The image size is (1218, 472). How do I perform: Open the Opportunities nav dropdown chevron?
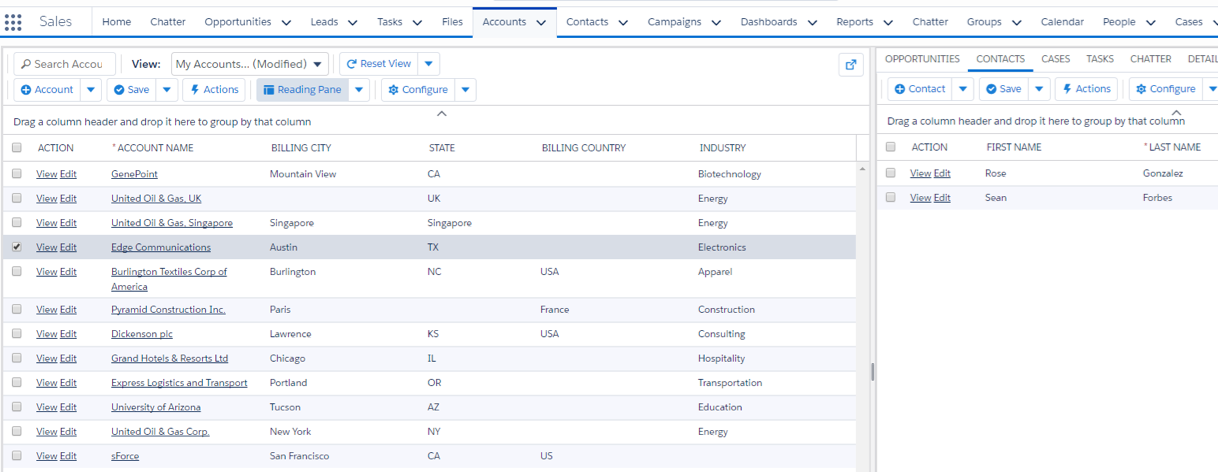(287, 22)
